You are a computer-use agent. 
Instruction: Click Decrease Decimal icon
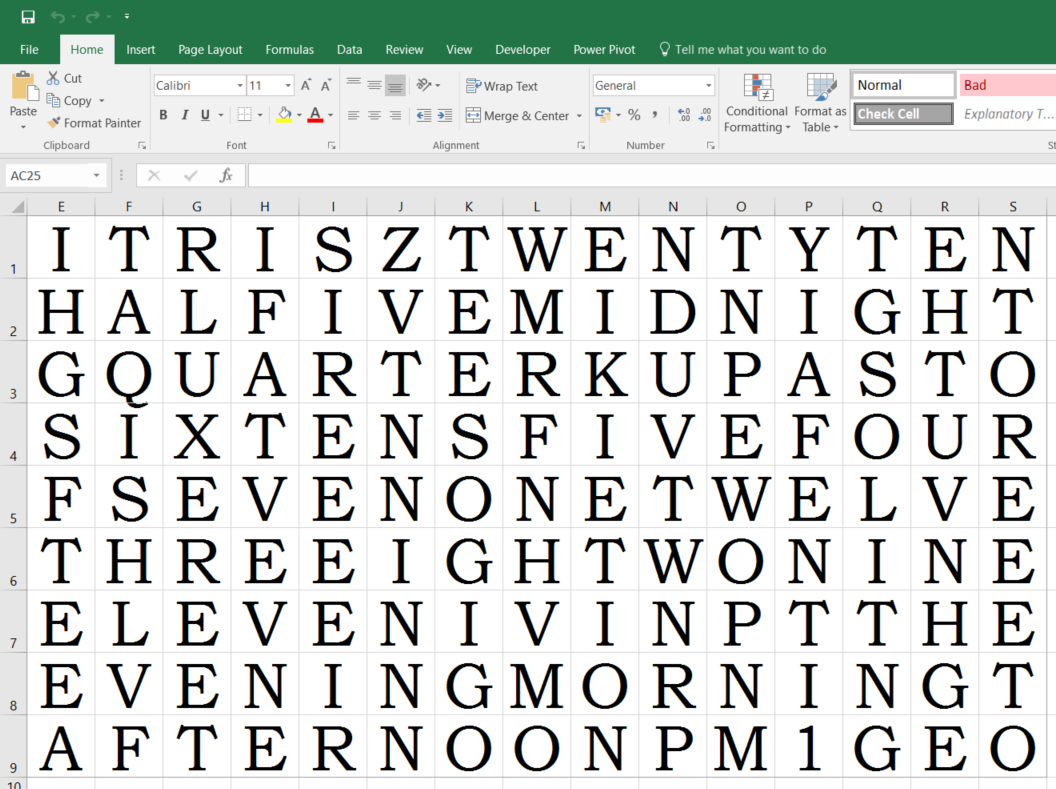704,115
